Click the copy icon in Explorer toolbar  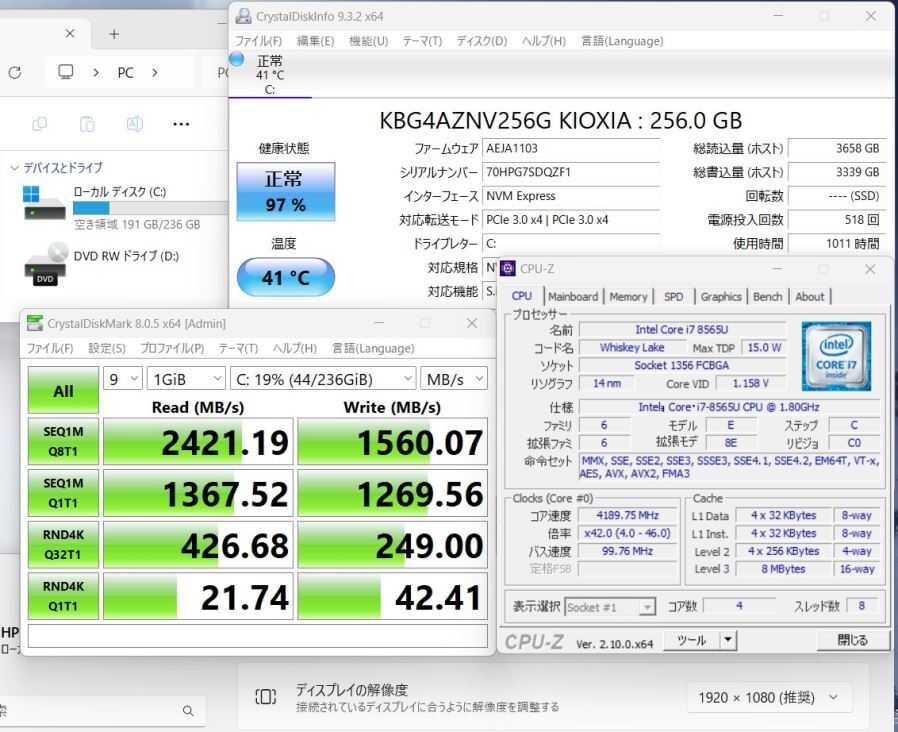point(40,124)
